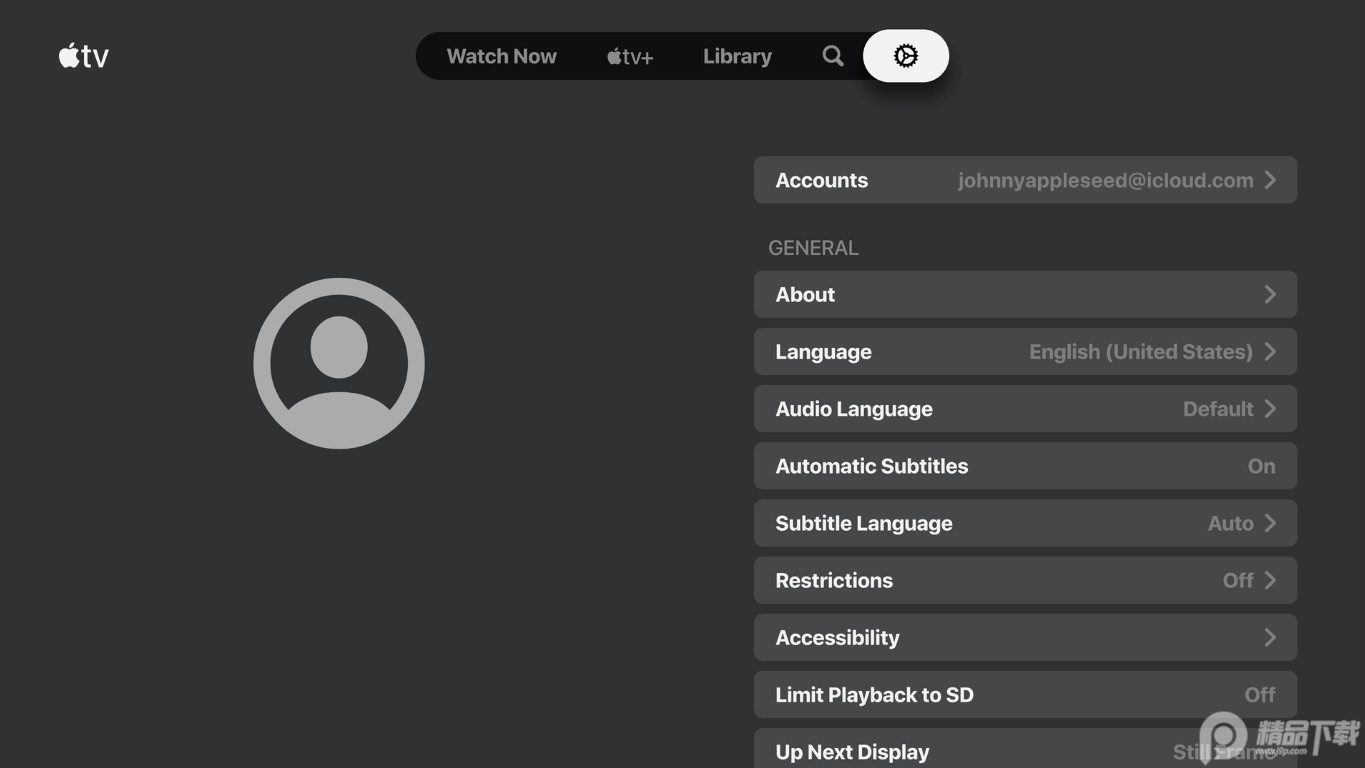Open the Audio Language options

[x=1025, y=408]
